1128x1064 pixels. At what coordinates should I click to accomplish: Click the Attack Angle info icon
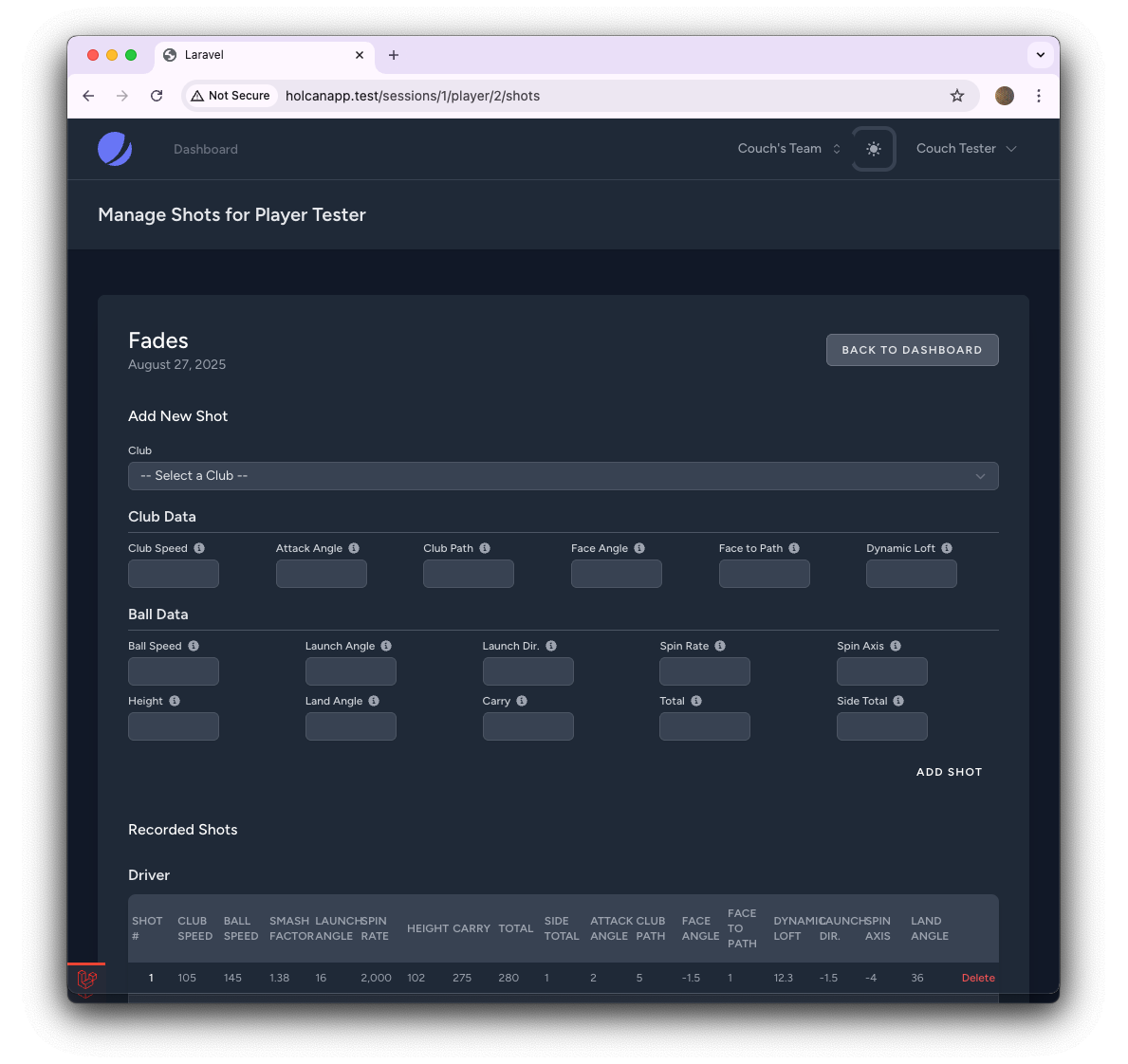click(x=354, y=548)
